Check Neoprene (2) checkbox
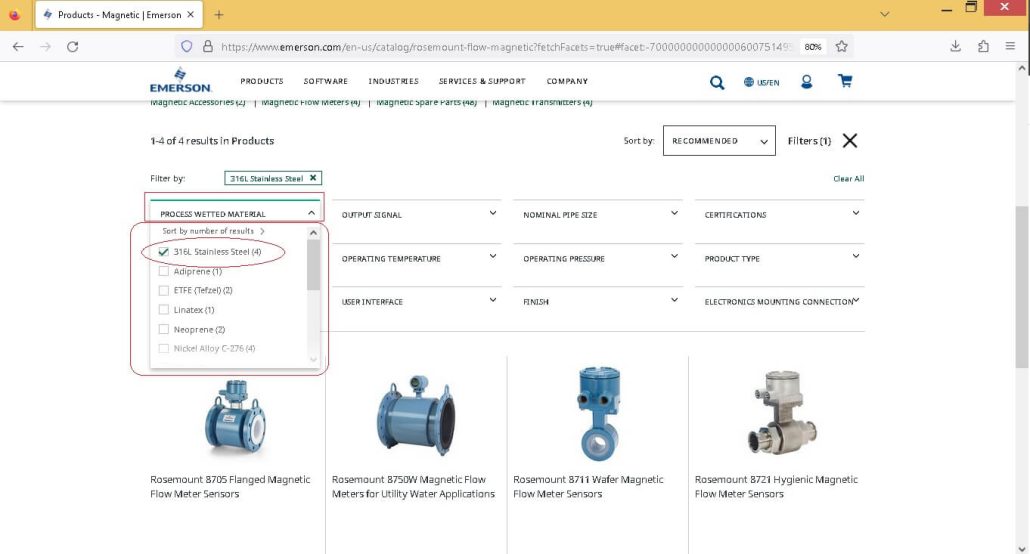 click(x=164, y=329)
